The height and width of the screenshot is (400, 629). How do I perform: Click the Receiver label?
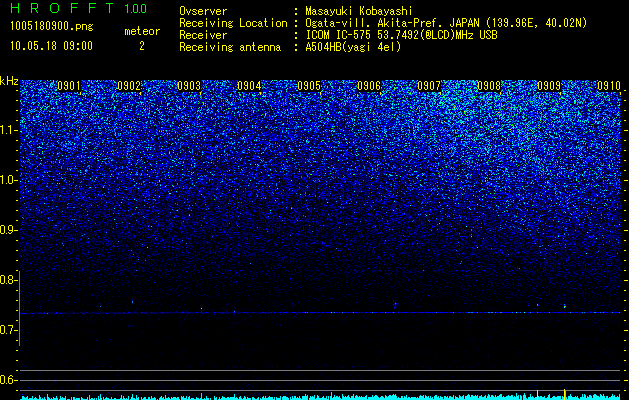coord(203,35)
